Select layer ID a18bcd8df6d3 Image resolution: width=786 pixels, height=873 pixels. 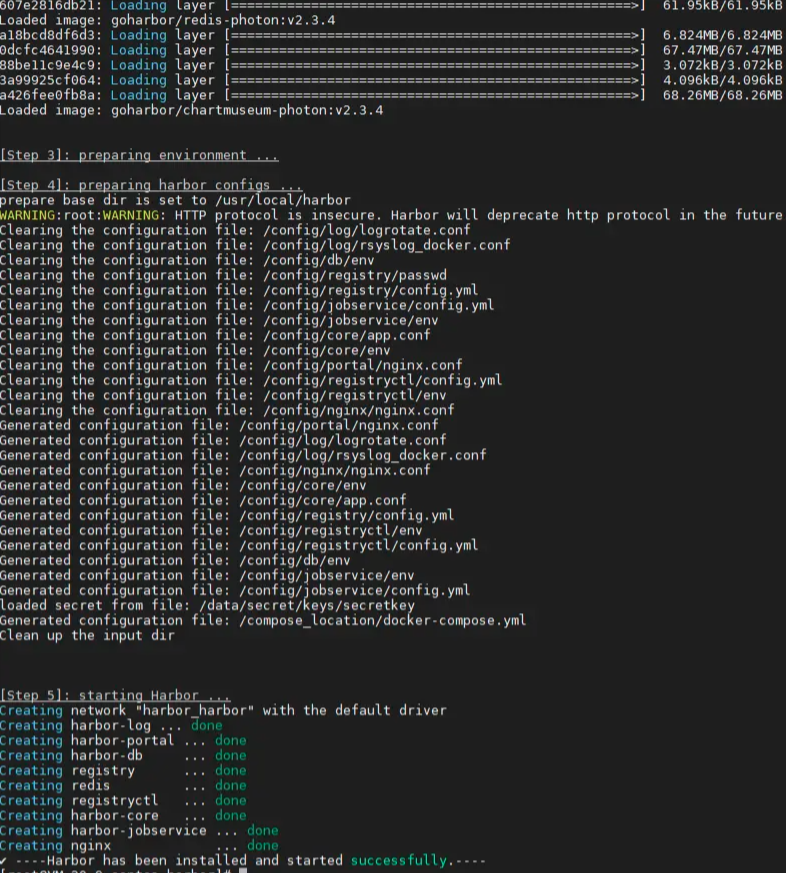point(47,36)
